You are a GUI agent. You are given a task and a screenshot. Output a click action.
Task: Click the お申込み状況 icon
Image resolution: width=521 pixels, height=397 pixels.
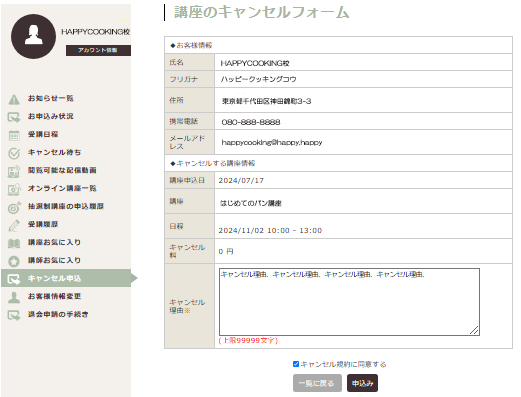14,117
